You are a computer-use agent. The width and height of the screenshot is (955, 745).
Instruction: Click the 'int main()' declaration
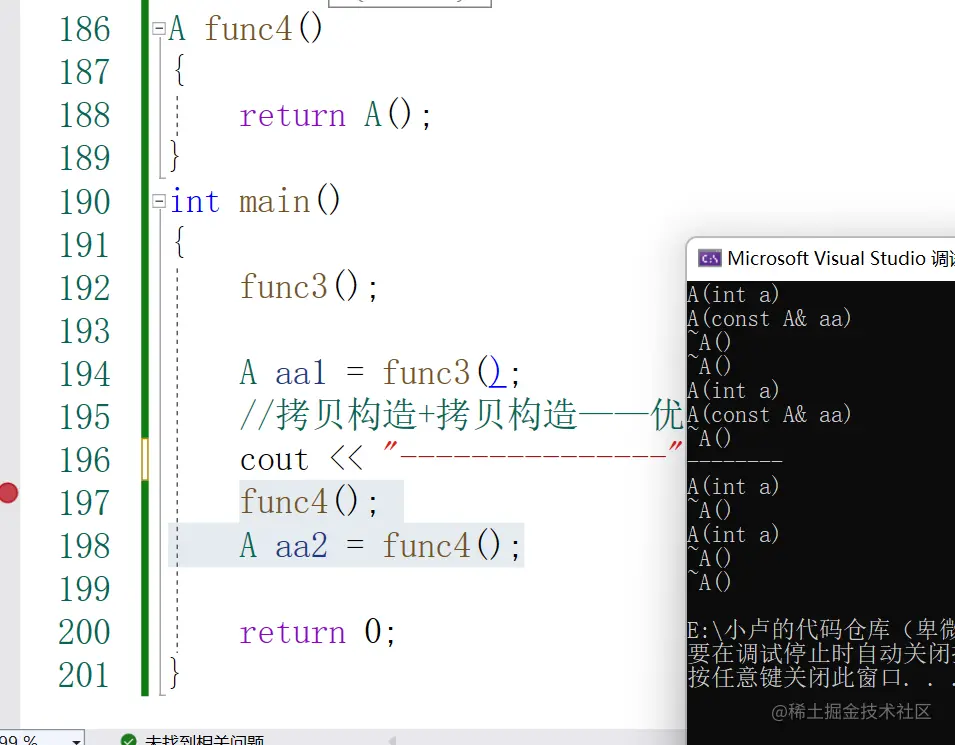tap(255, 201)
